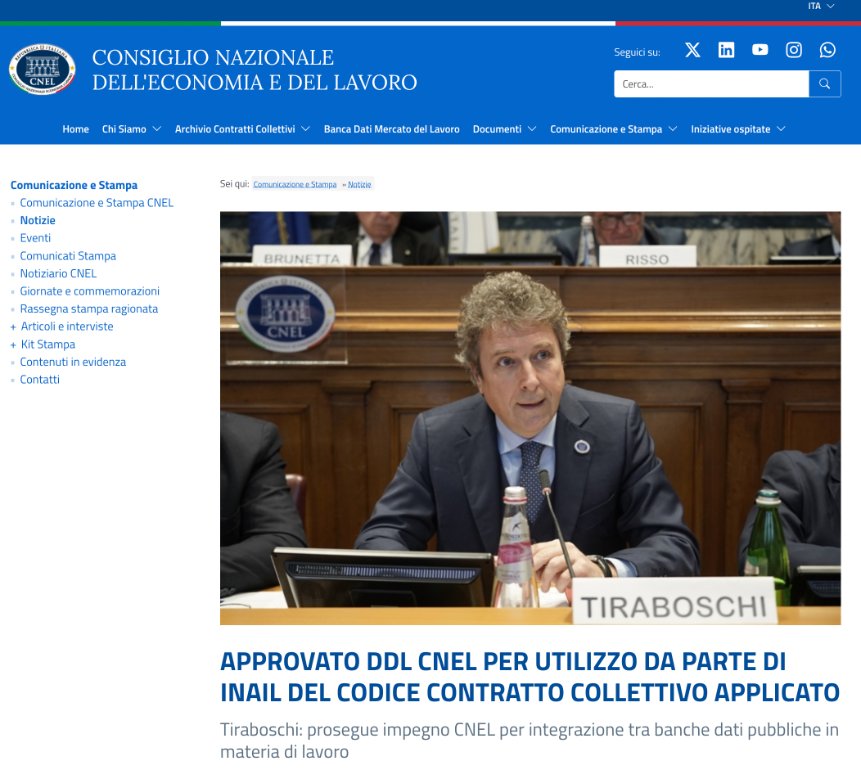The image size is (861, 770).
Task: Click the article headline Approvato DDL CNEL
Action: [530, 677]
